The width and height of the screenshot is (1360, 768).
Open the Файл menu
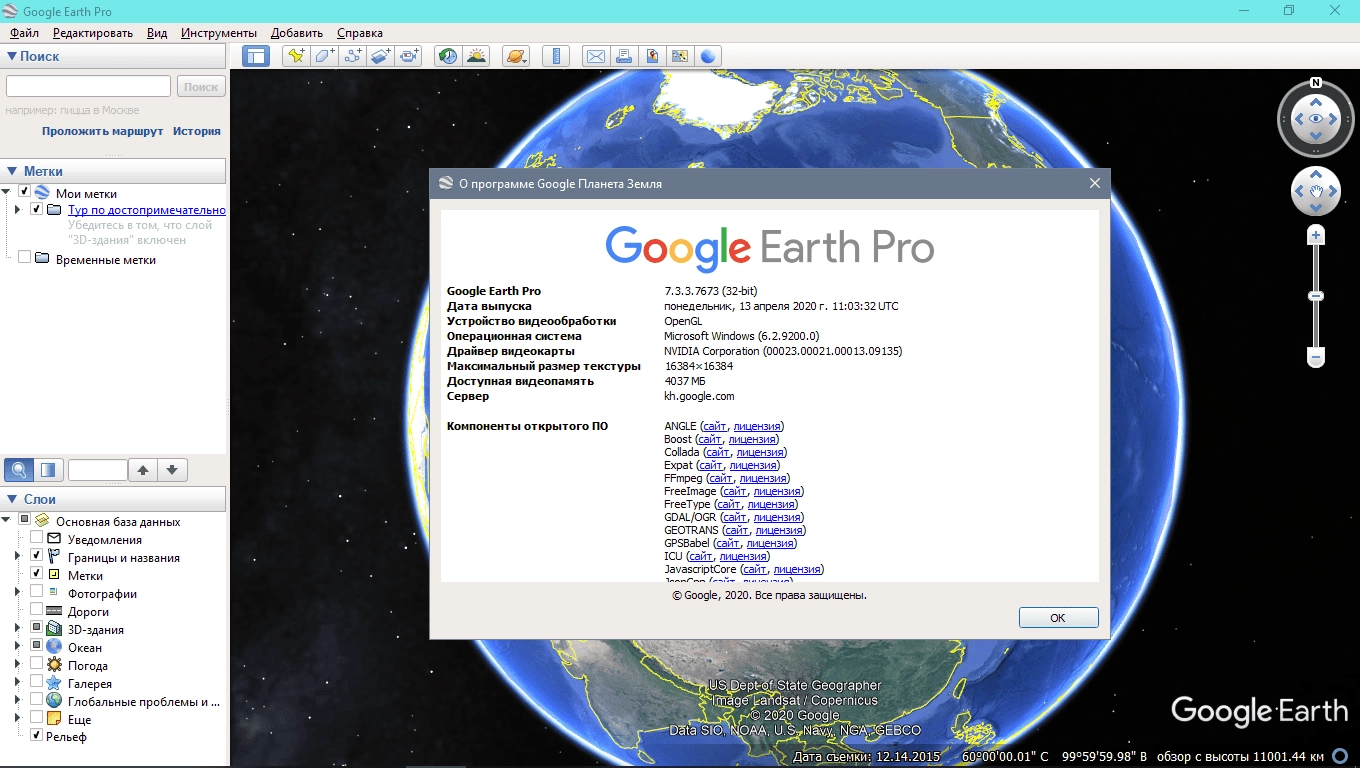click(24, 33)
